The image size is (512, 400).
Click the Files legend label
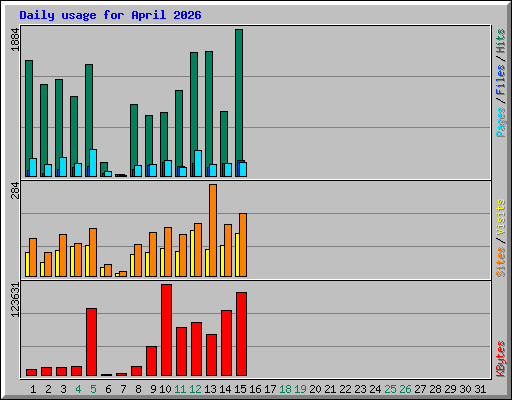(x=500, y=79)
